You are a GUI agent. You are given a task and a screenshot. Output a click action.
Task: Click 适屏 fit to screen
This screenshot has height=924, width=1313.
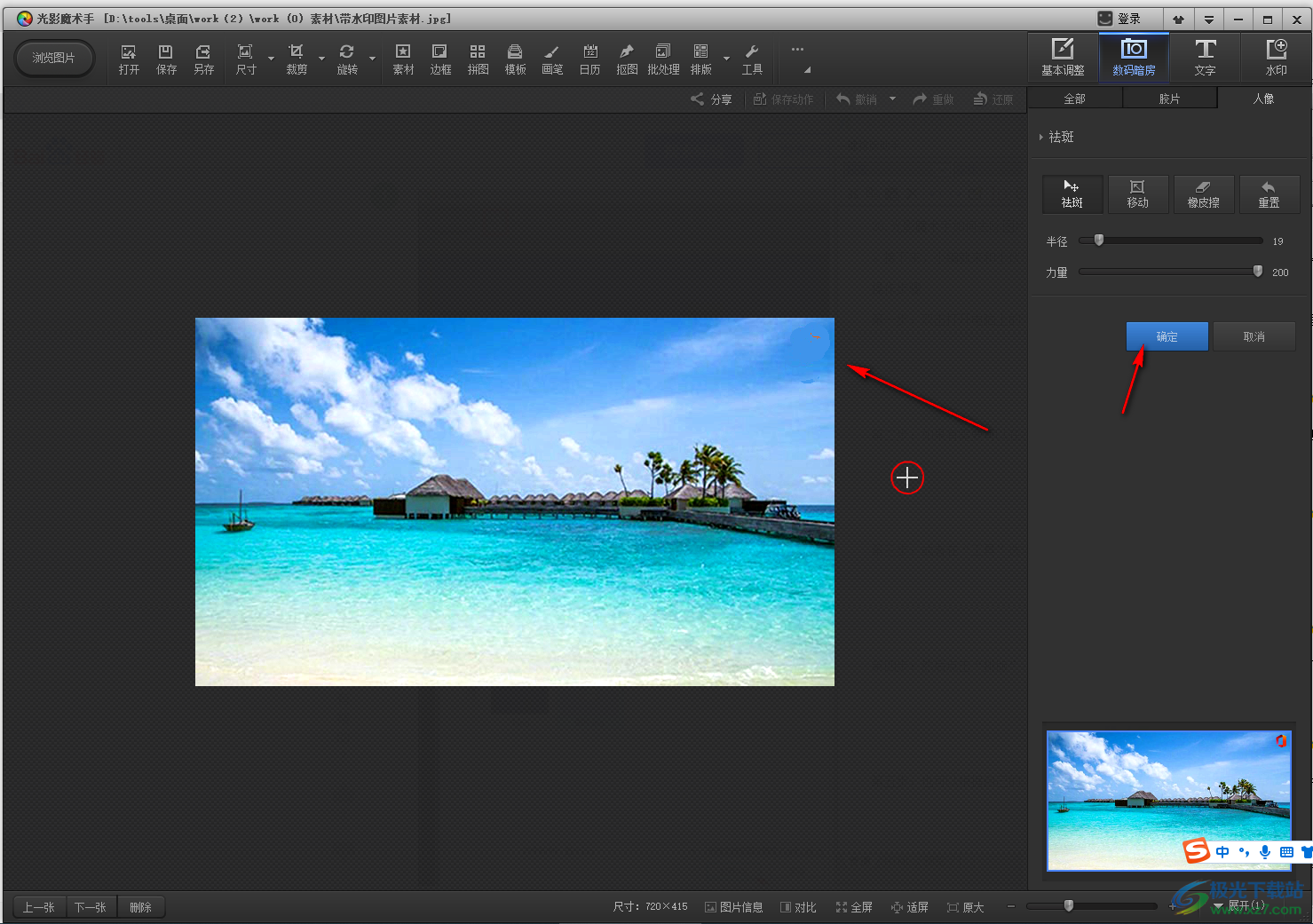click(x=910, y=907)
